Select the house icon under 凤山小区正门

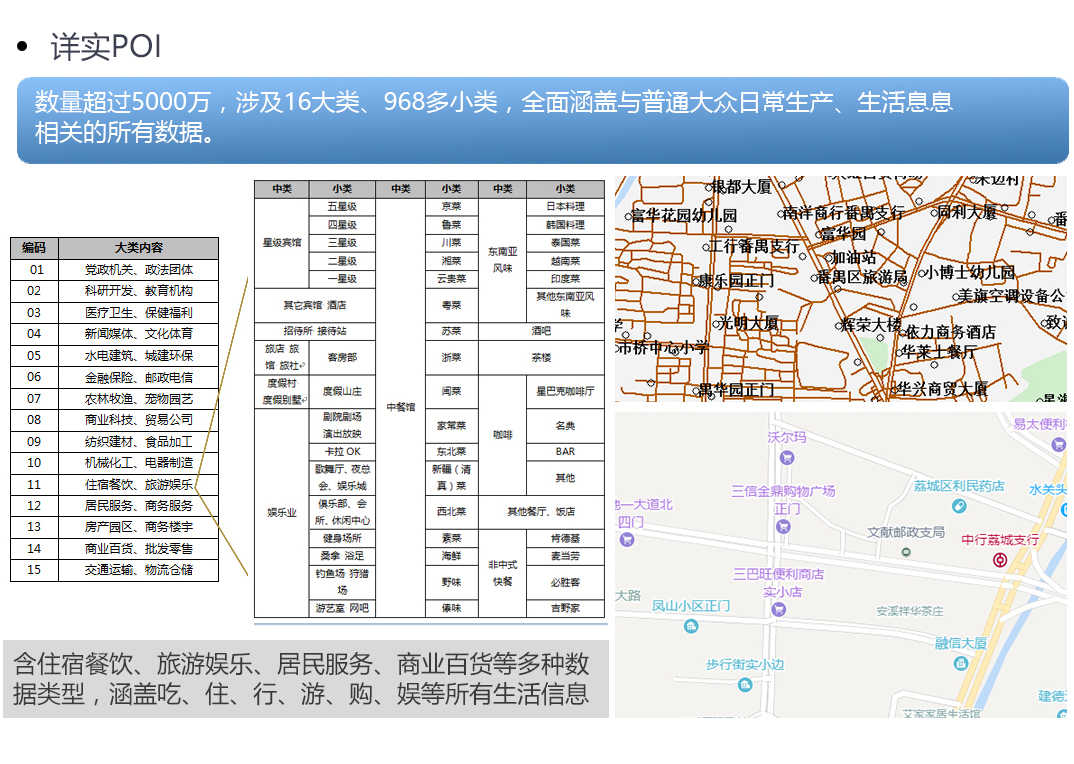point(691,626)
